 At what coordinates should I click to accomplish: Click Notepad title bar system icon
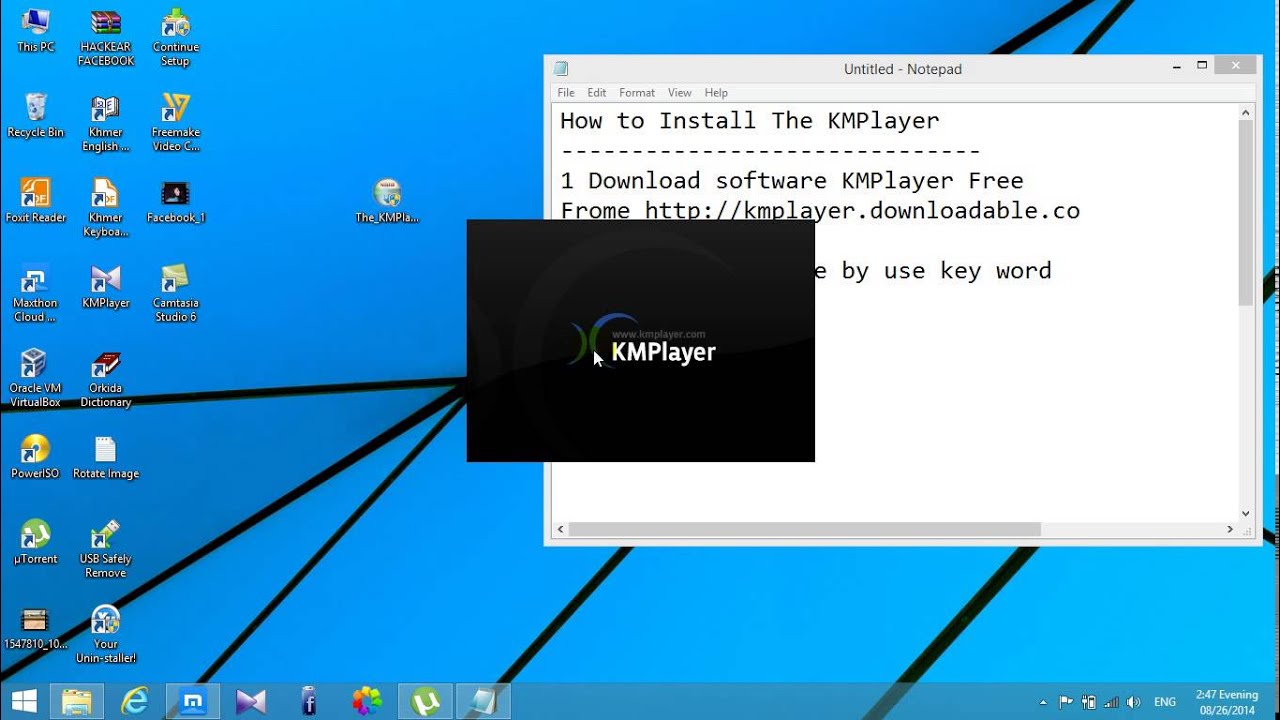[561, 69]
